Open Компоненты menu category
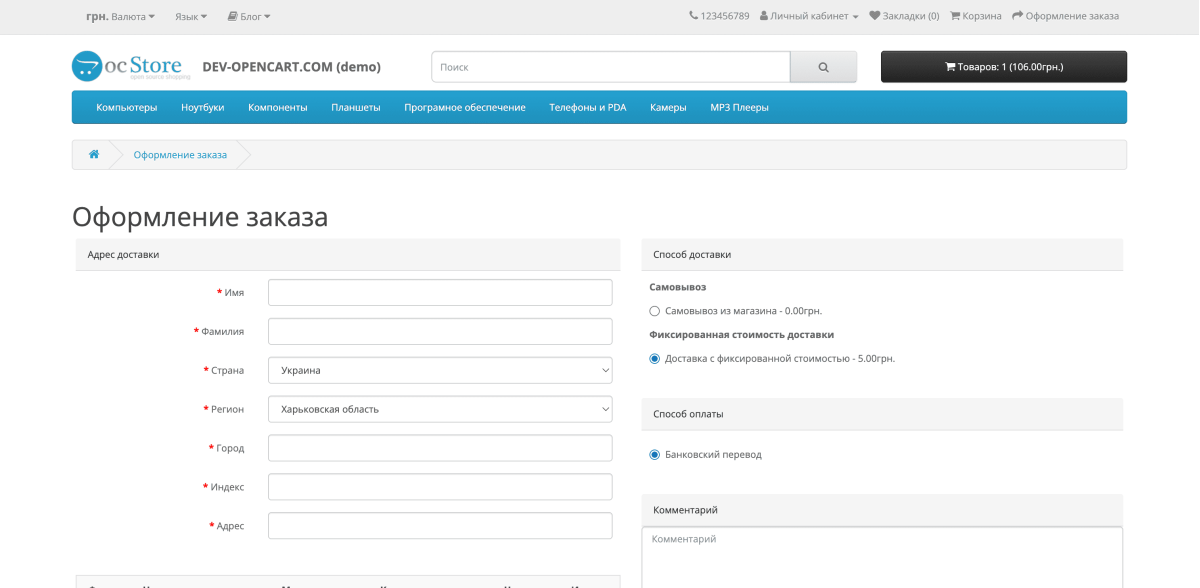Viewport: 1200px width, 588px height. click(x=278, y=107)
